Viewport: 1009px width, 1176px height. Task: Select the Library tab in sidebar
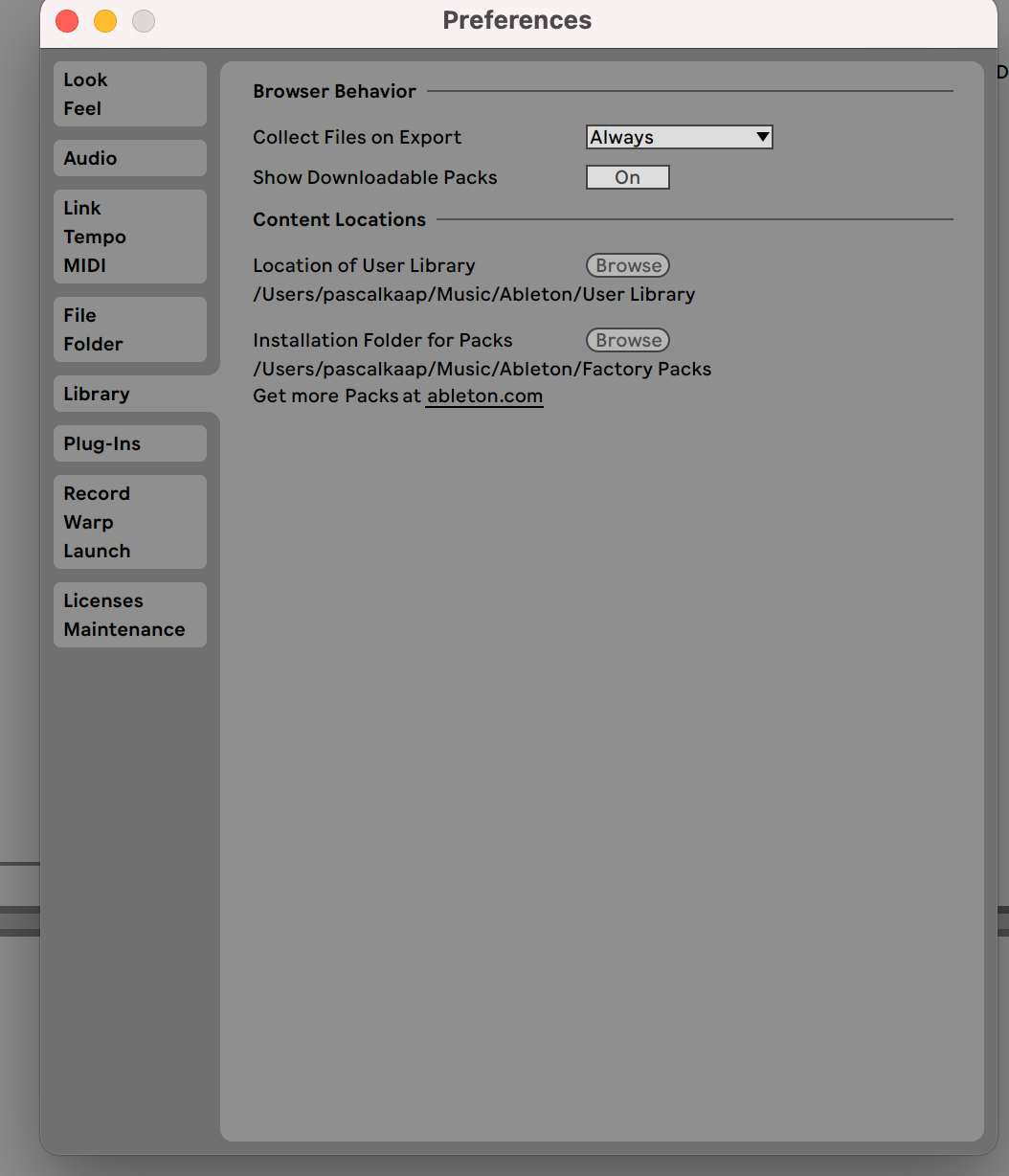click(x=129, y=394)
